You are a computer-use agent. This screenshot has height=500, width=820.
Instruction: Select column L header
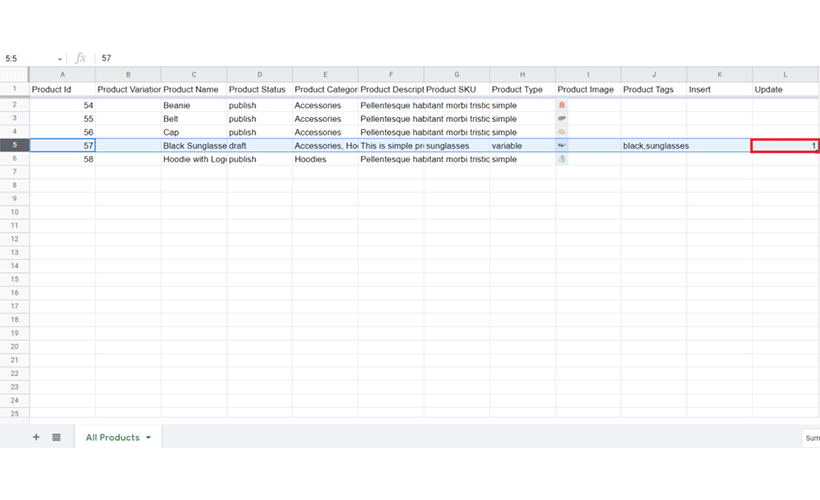[x=785, y=75]
